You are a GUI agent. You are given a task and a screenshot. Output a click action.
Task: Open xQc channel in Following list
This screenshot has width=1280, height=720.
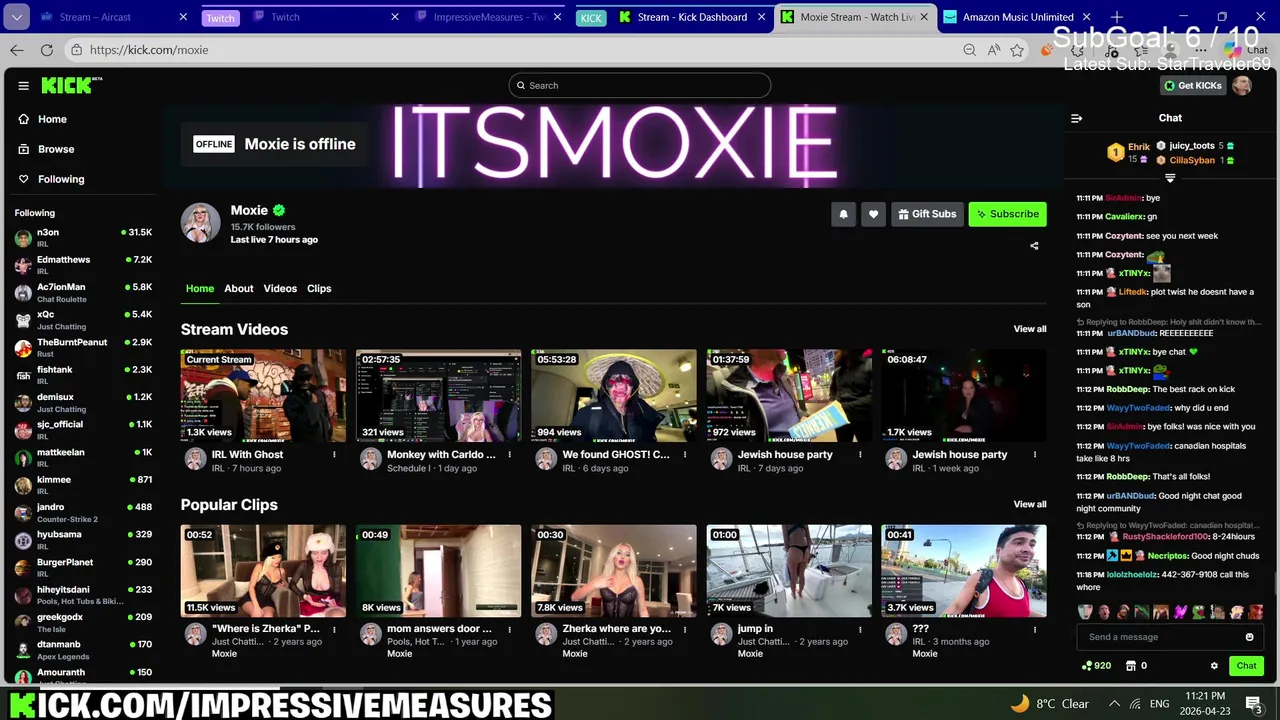coord(83,320)
